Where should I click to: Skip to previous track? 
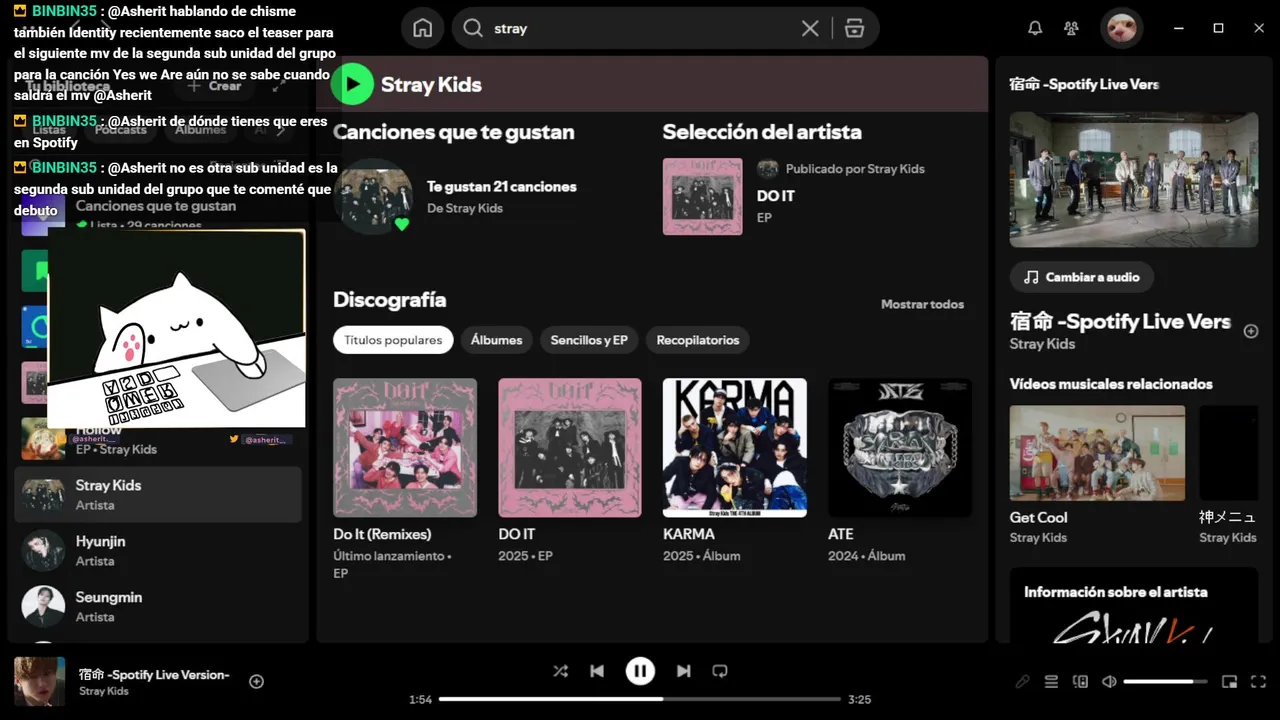click(597, 671)
